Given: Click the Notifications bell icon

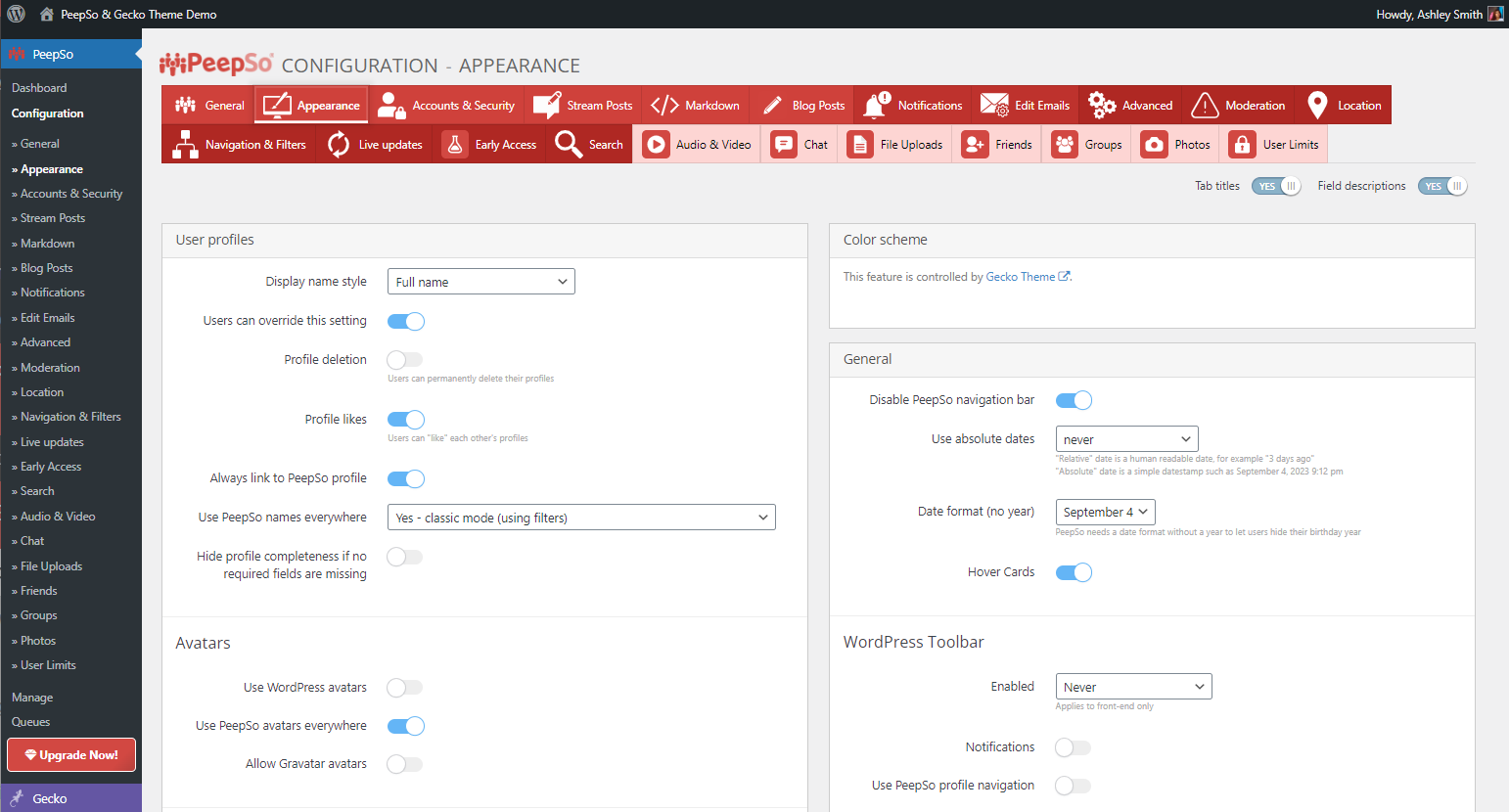Looking at the screenshot, I should [x=877, y=105].
